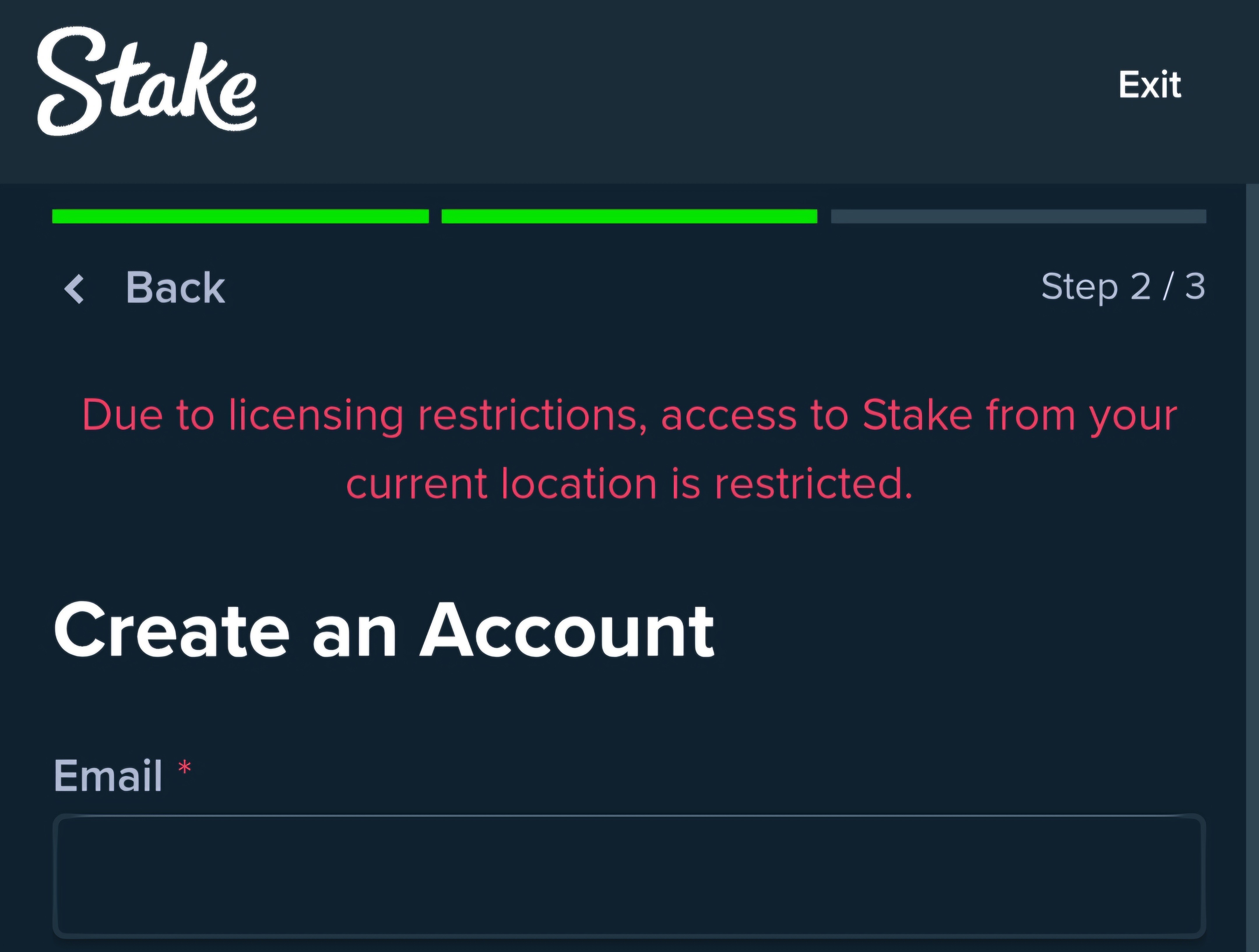This screenshot has width=1259, height=952.
Task: Click the page scrollbar on the right edge
Action: tap(1252, 567)
